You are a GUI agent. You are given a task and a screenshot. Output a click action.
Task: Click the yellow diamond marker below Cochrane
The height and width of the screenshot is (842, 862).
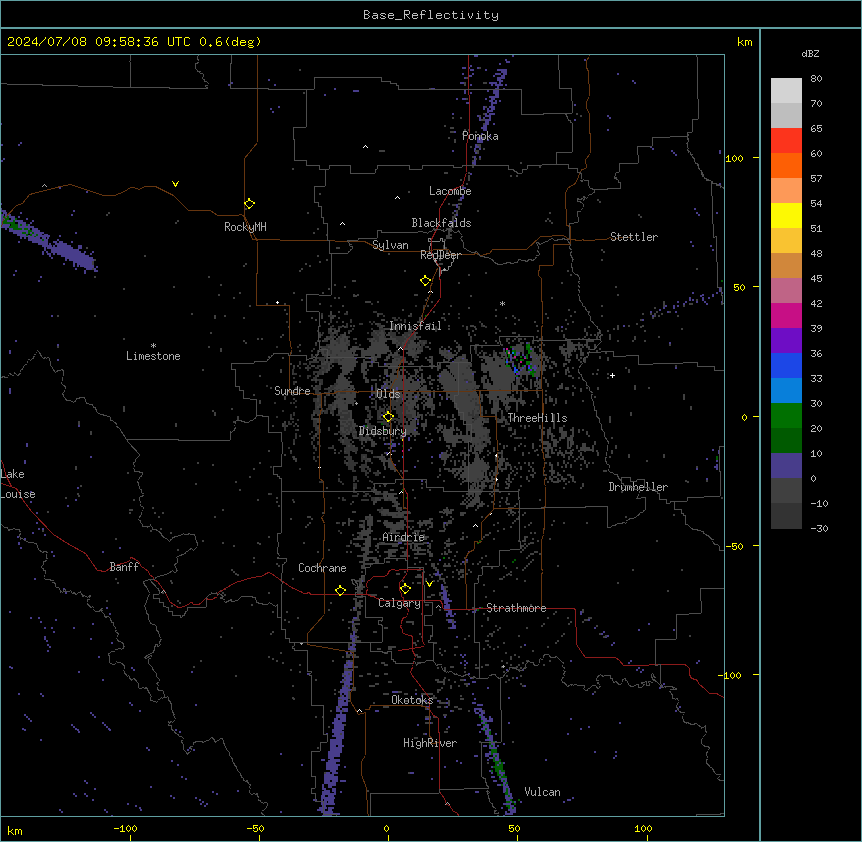[340, 590]
